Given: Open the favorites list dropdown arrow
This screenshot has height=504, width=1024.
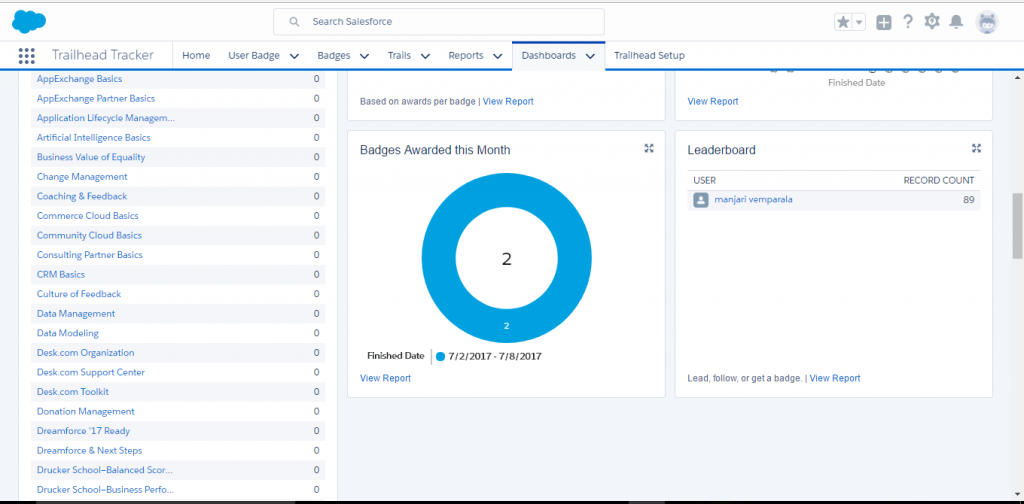Looking at the screenshot, I should point(859,22).
